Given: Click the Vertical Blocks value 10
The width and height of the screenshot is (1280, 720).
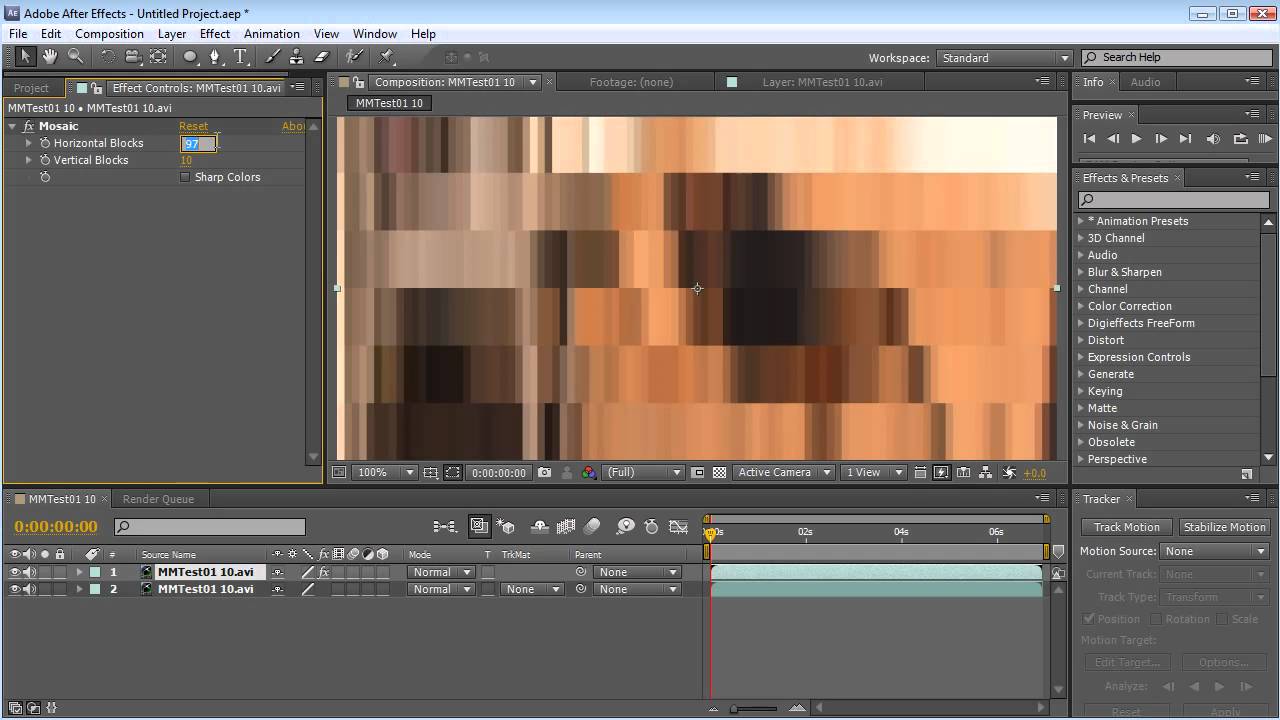Looking at the screenshot, I should (x=186, y=160).
